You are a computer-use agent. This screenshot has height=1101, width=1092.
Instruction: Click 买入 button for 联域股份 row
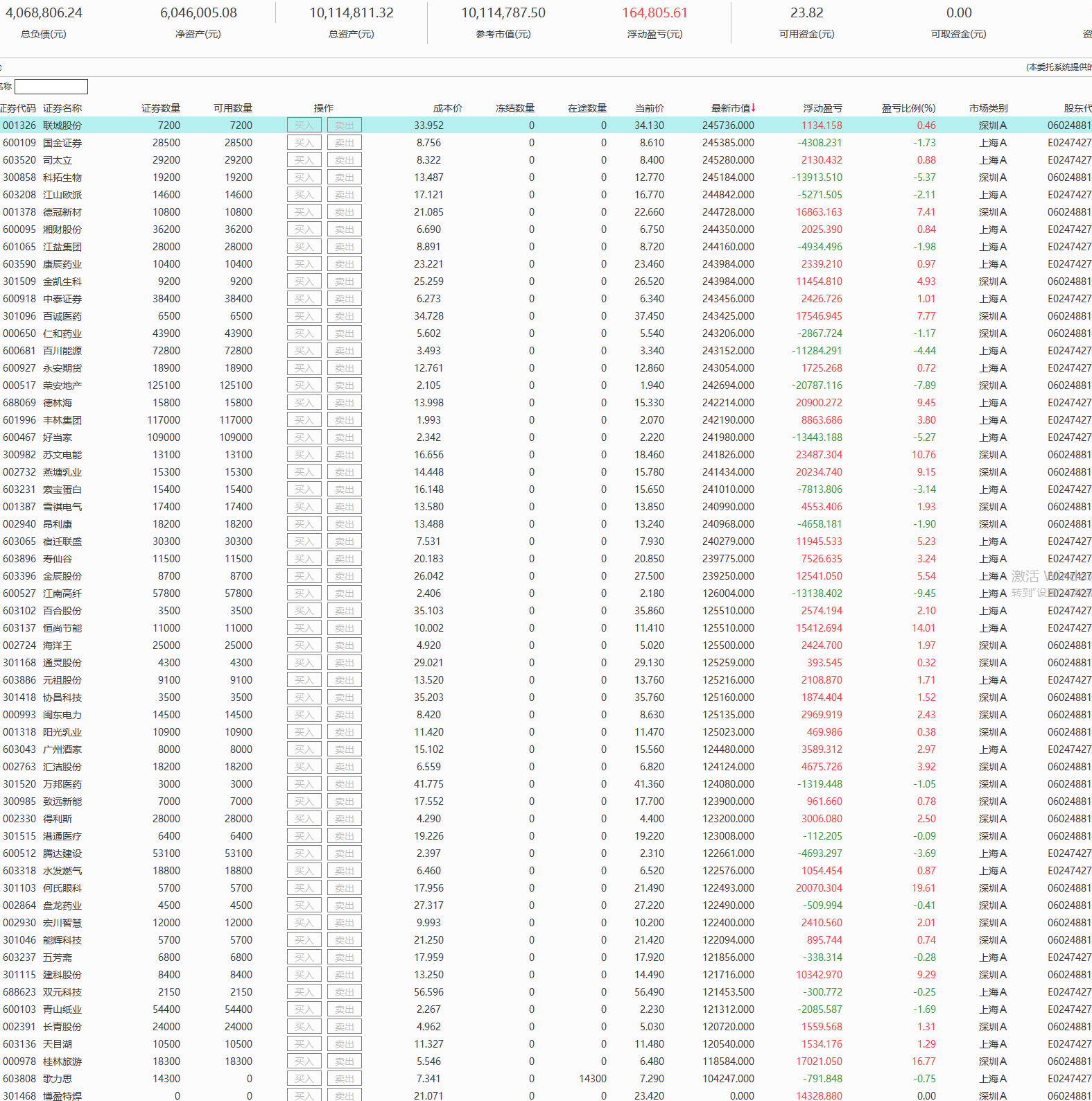coord(304,125)
